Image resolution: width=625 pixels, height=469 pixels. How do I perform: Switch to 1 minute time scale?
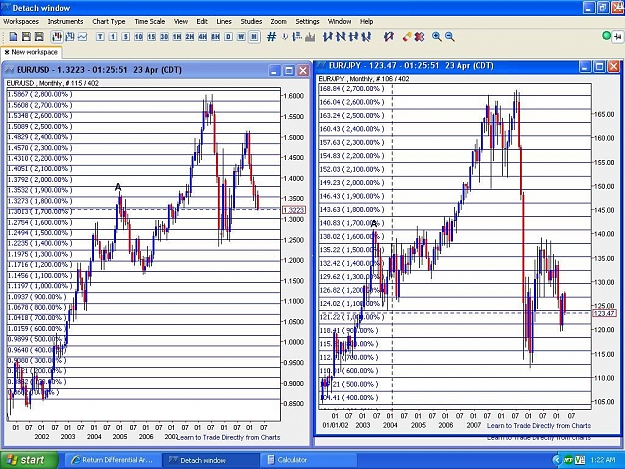(x=113, y=37)
